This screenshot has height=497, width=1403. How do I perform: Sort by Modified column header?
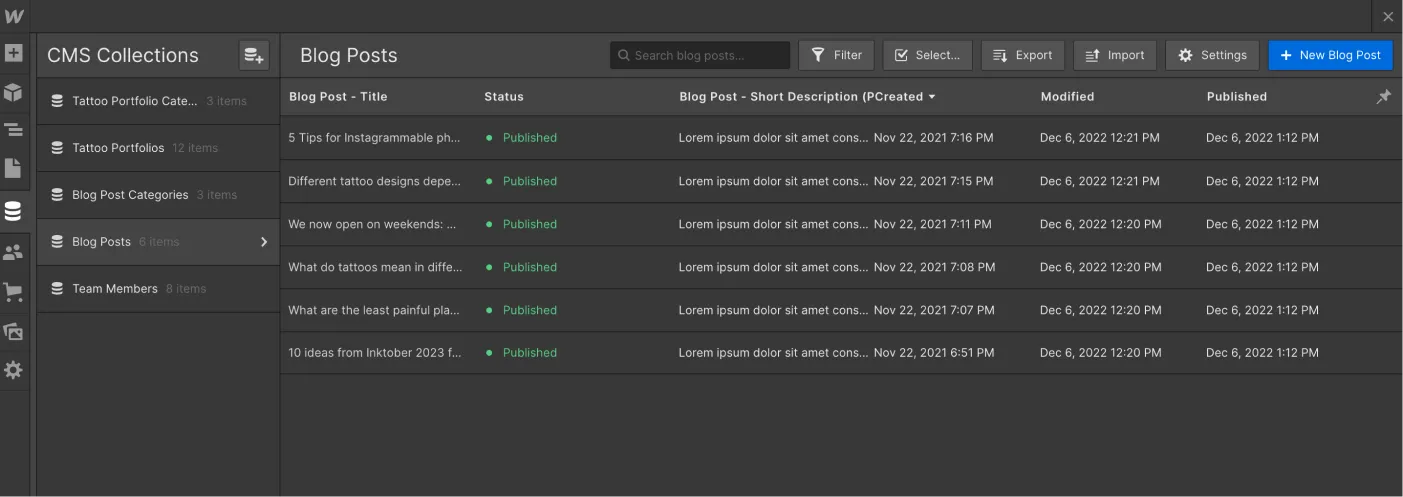tap(1067, 97)
